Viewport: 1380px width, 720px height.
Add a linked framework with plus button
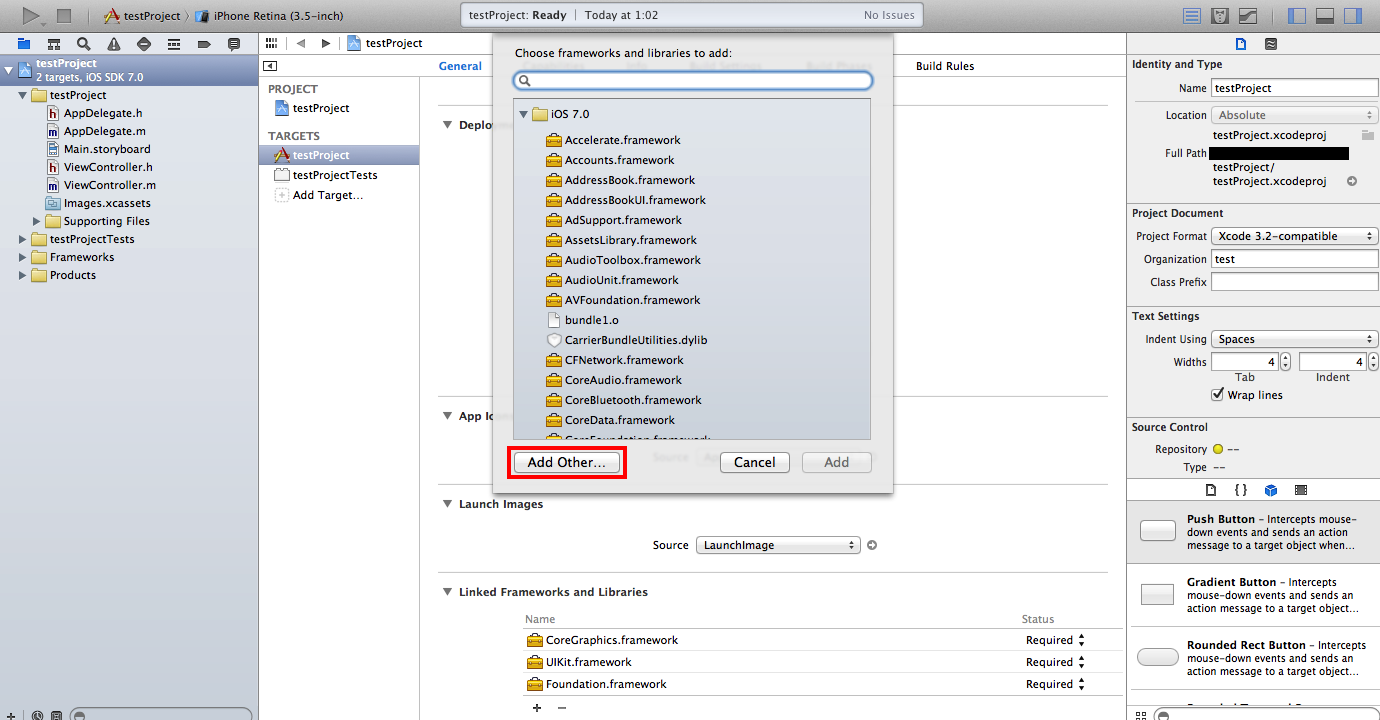tap(537, 708)
